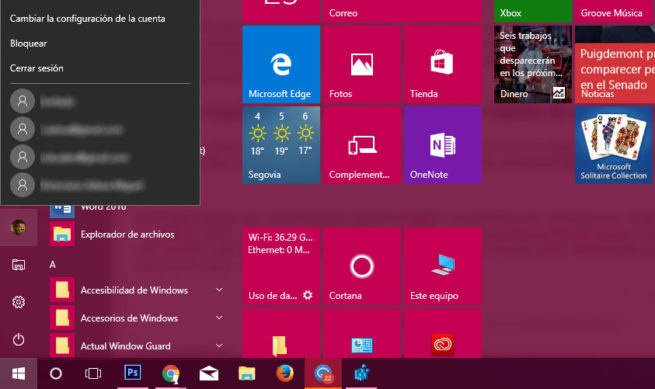
Task: Launch the OneNote tile
Action: [x=443, y=145]
